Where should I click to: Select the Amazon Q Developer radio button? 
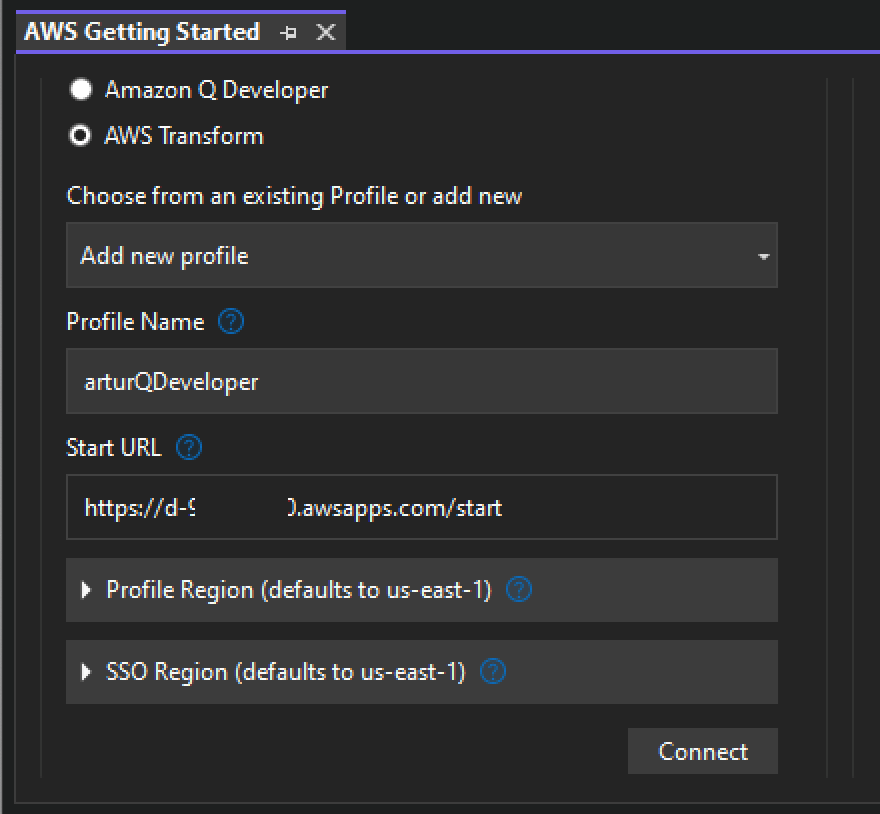click(x=80, y=89)
